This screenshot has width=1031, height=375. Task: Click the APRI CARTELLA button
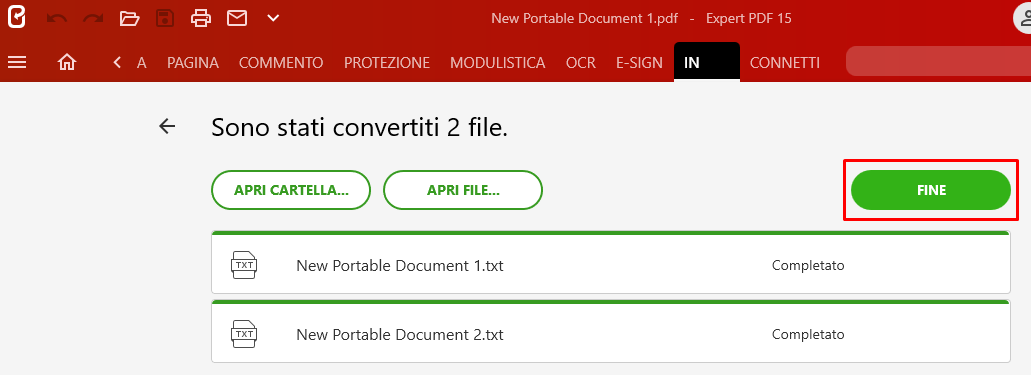coord(291,190)
